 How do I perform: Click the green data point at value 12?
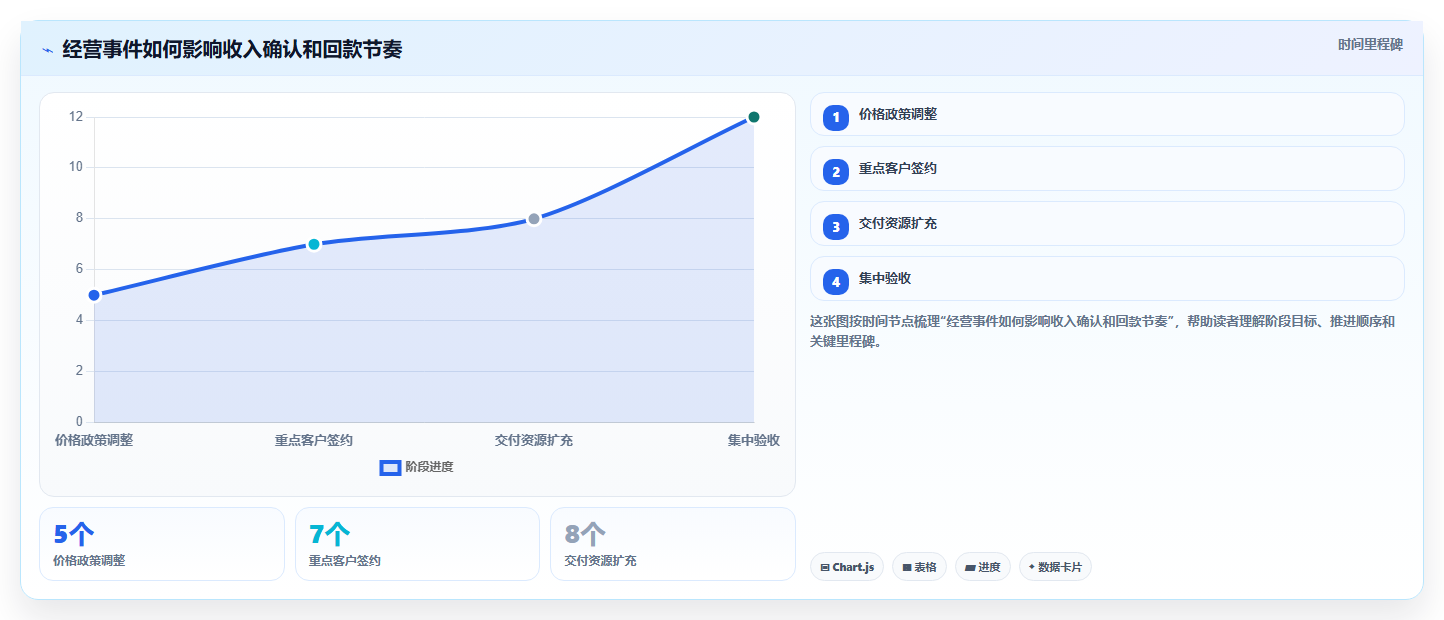(754, 117)
